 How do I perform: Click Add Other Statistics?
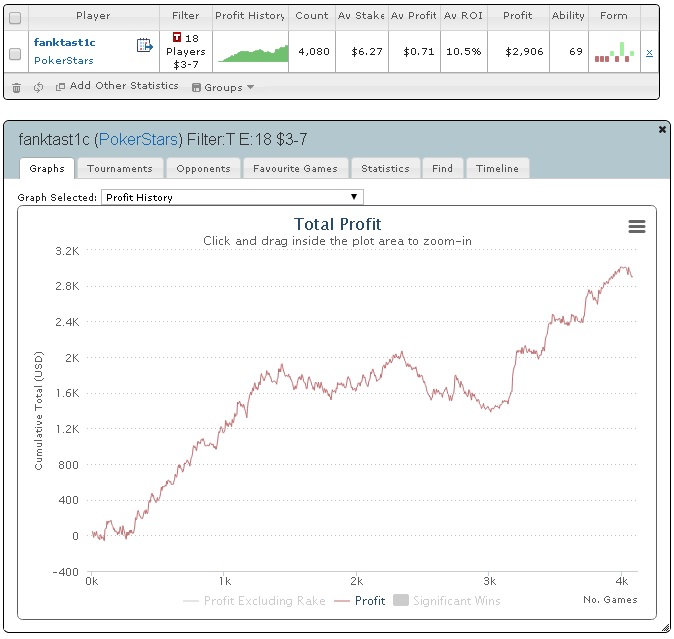117,86
